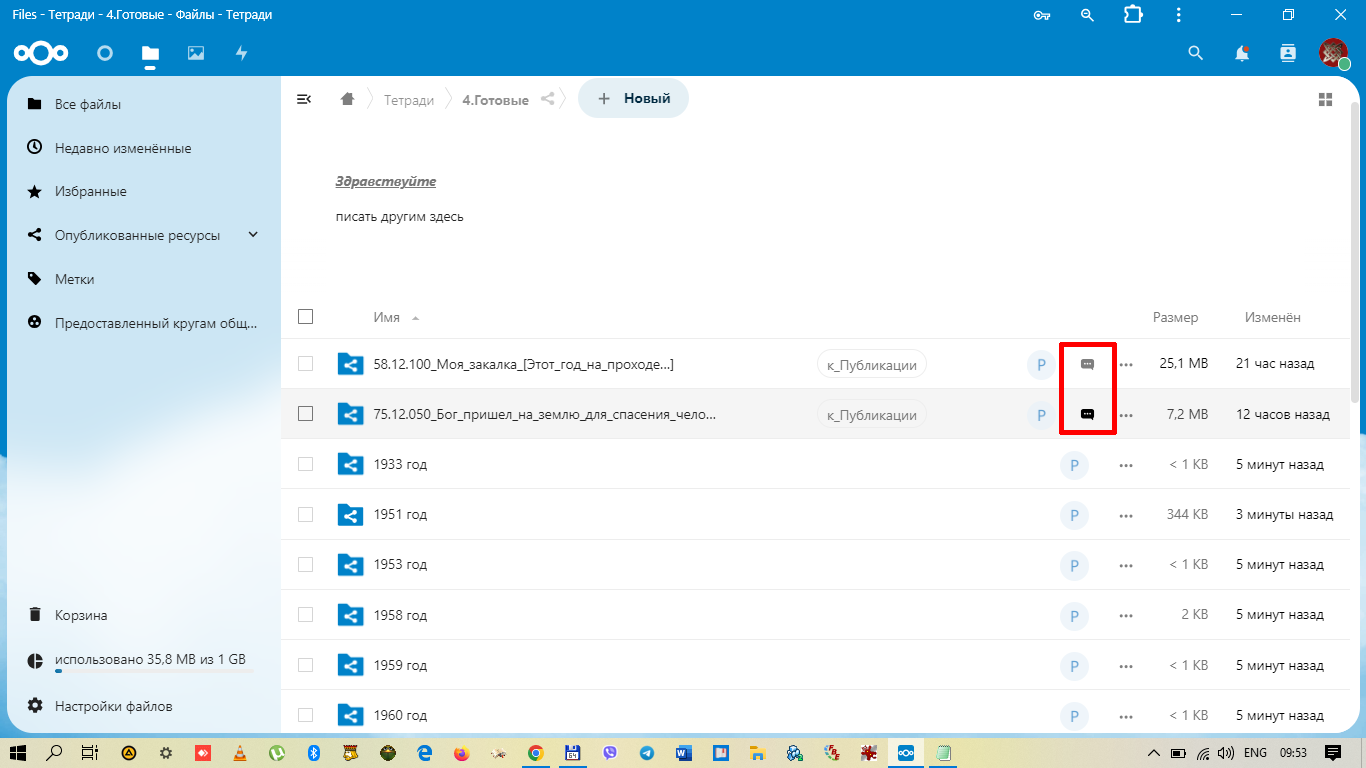This screenshot has width=1366, height=768.
Task: Open Настройки файлов settings
Action: (113, 706)
